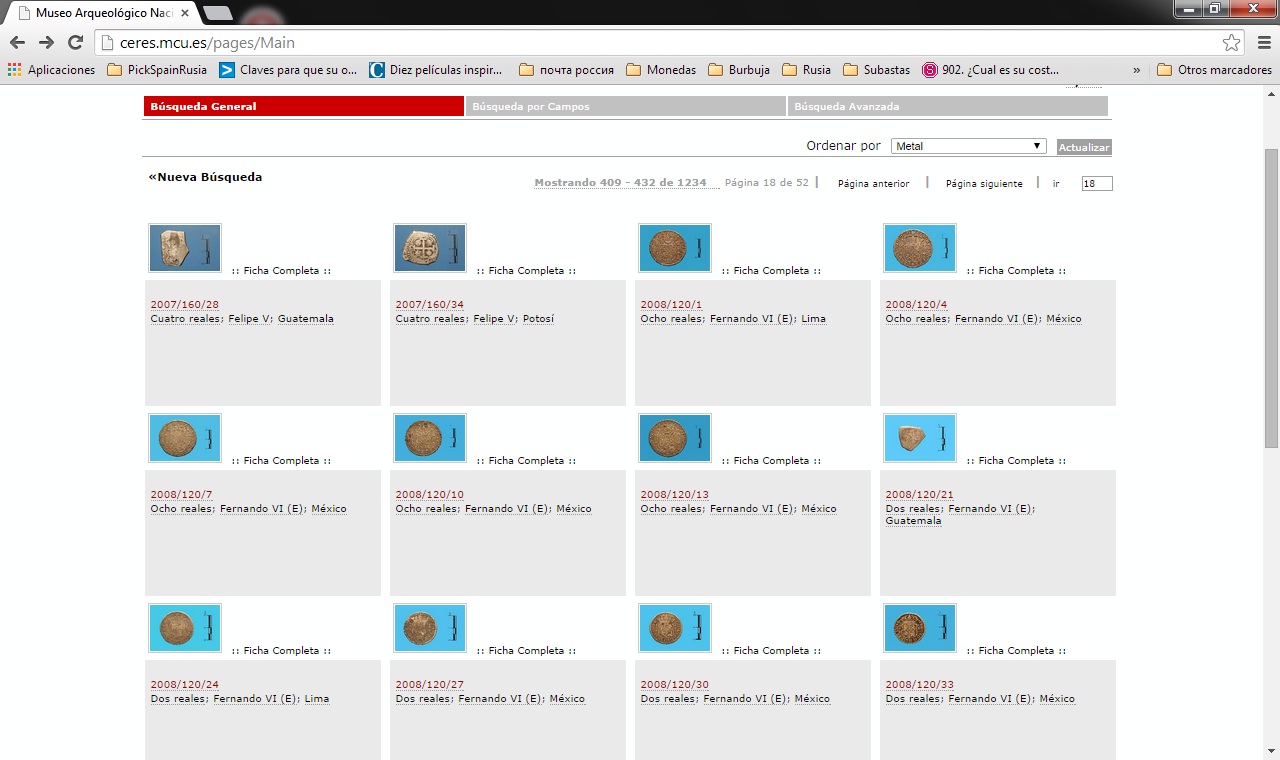Image resolution: width=1280 pixels, height=760 pixels.
Task: Open coin record 2008/120/1 link
Action: (x=671, y=305)
